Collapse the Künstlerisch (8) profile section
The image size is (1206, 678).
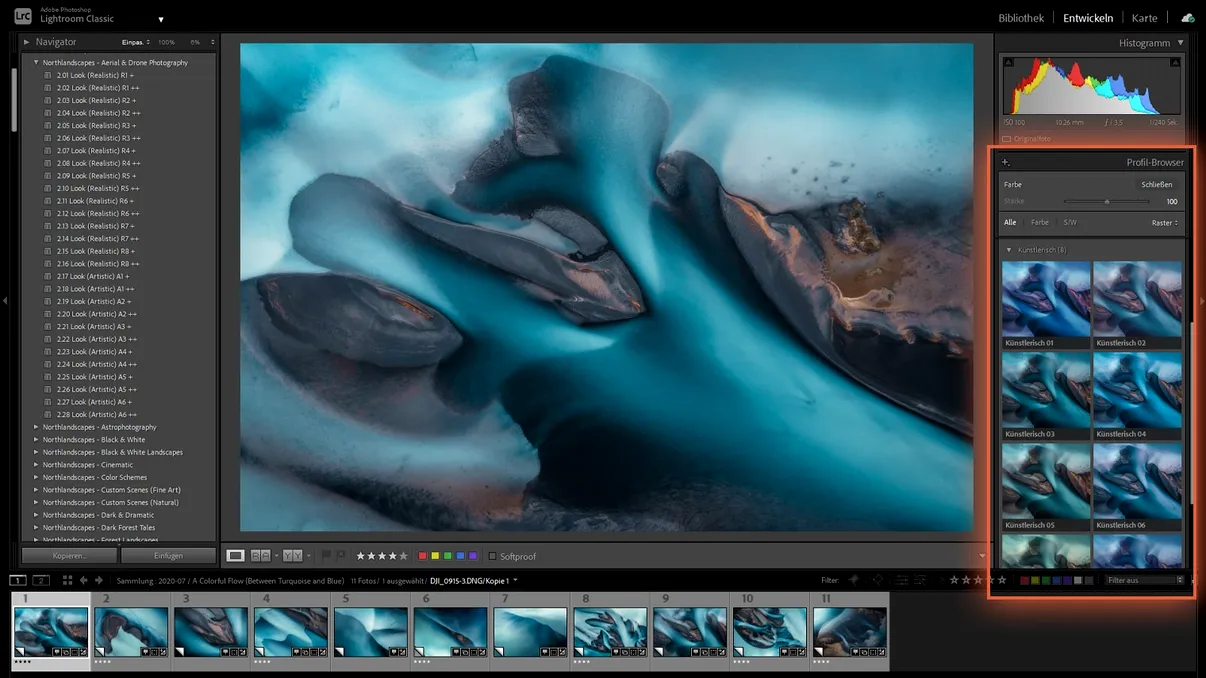pyautogui.click(x=1010, y=249)
